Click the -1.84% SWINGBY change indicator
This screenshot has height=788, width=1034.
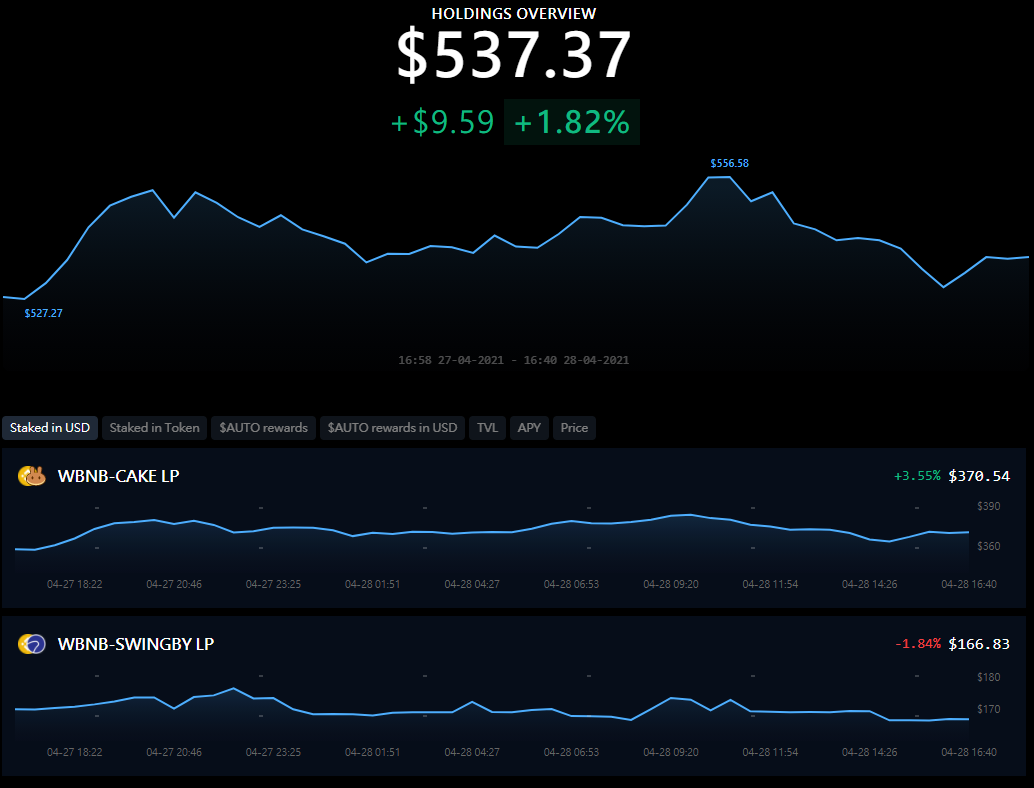coord(918,644)
